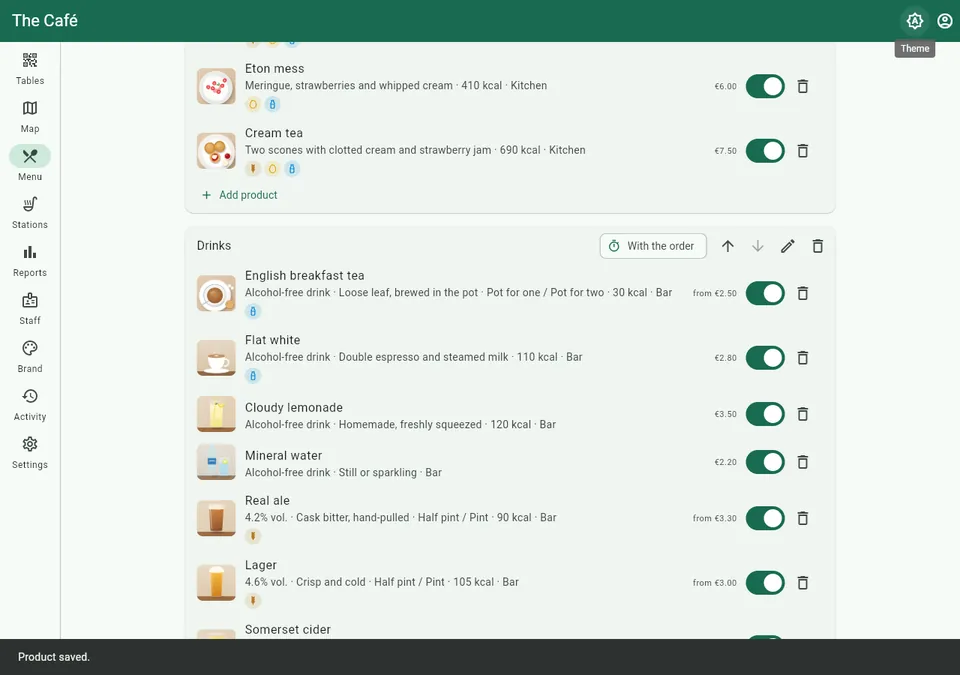The image size is (960, 675).
Task: Move Drinks category down
Action: pos(757,246)
